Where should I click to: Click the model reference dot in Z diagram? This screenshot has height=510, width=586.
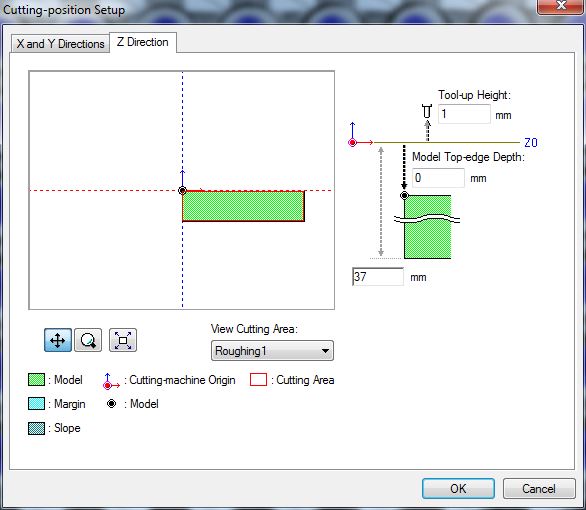(404, 195)
